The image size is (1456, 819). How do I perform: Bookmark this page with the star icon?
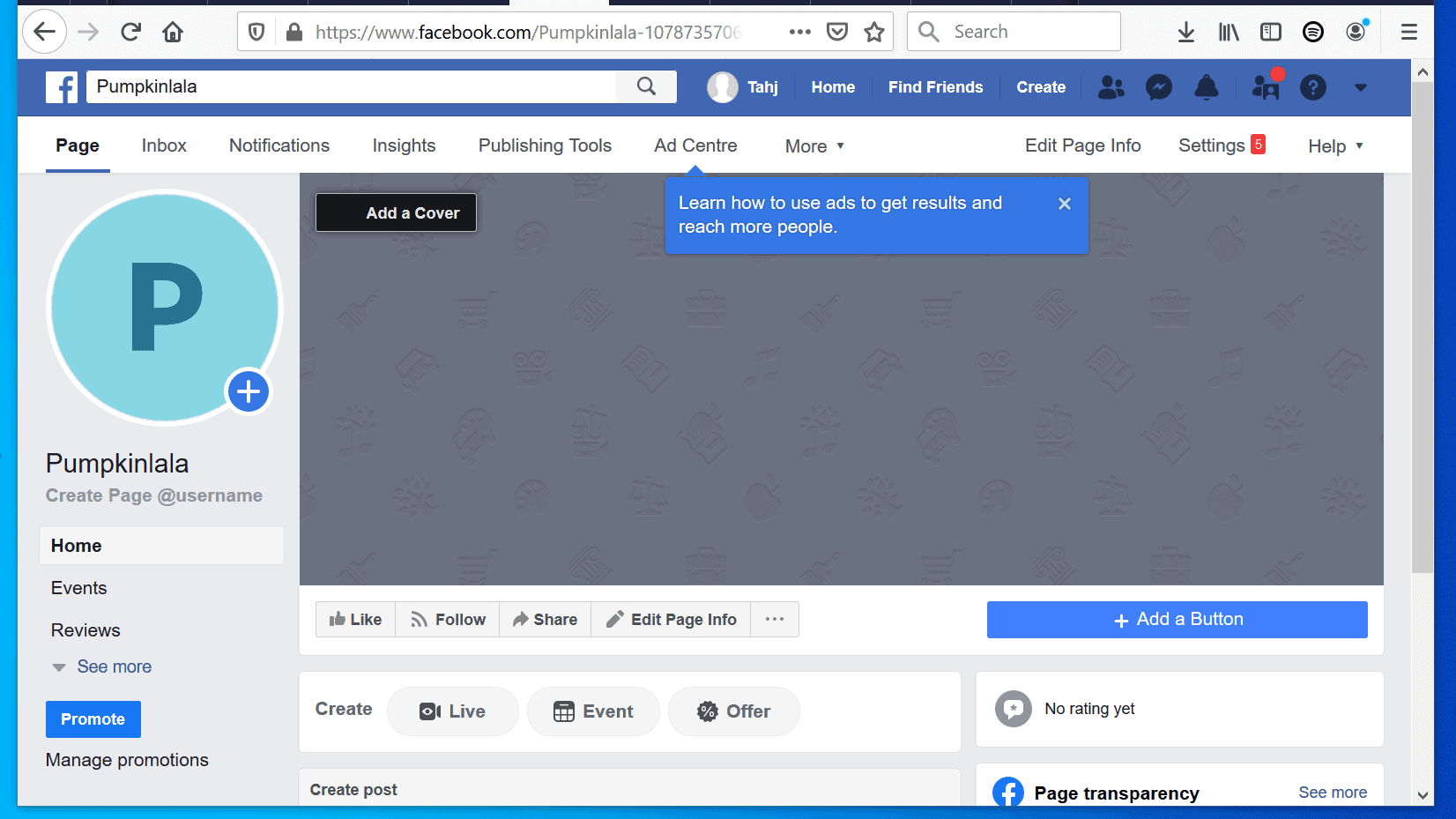tap(874, 33)
